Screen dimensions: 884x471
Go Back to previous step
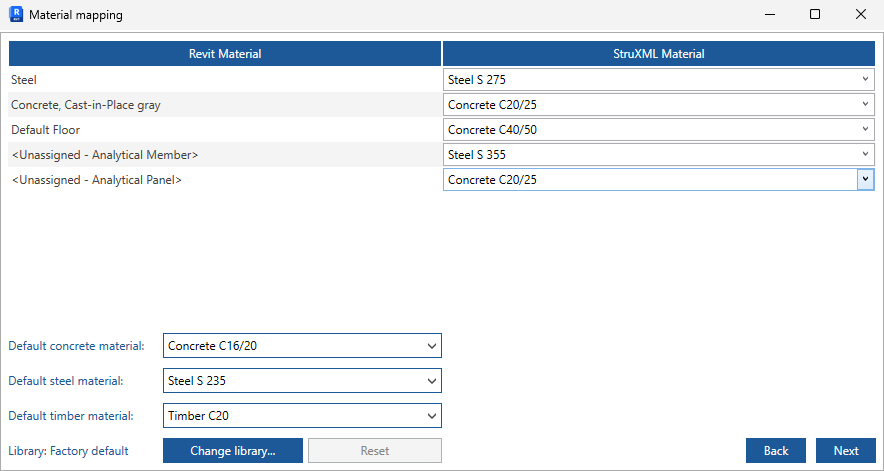pos(776,451)
